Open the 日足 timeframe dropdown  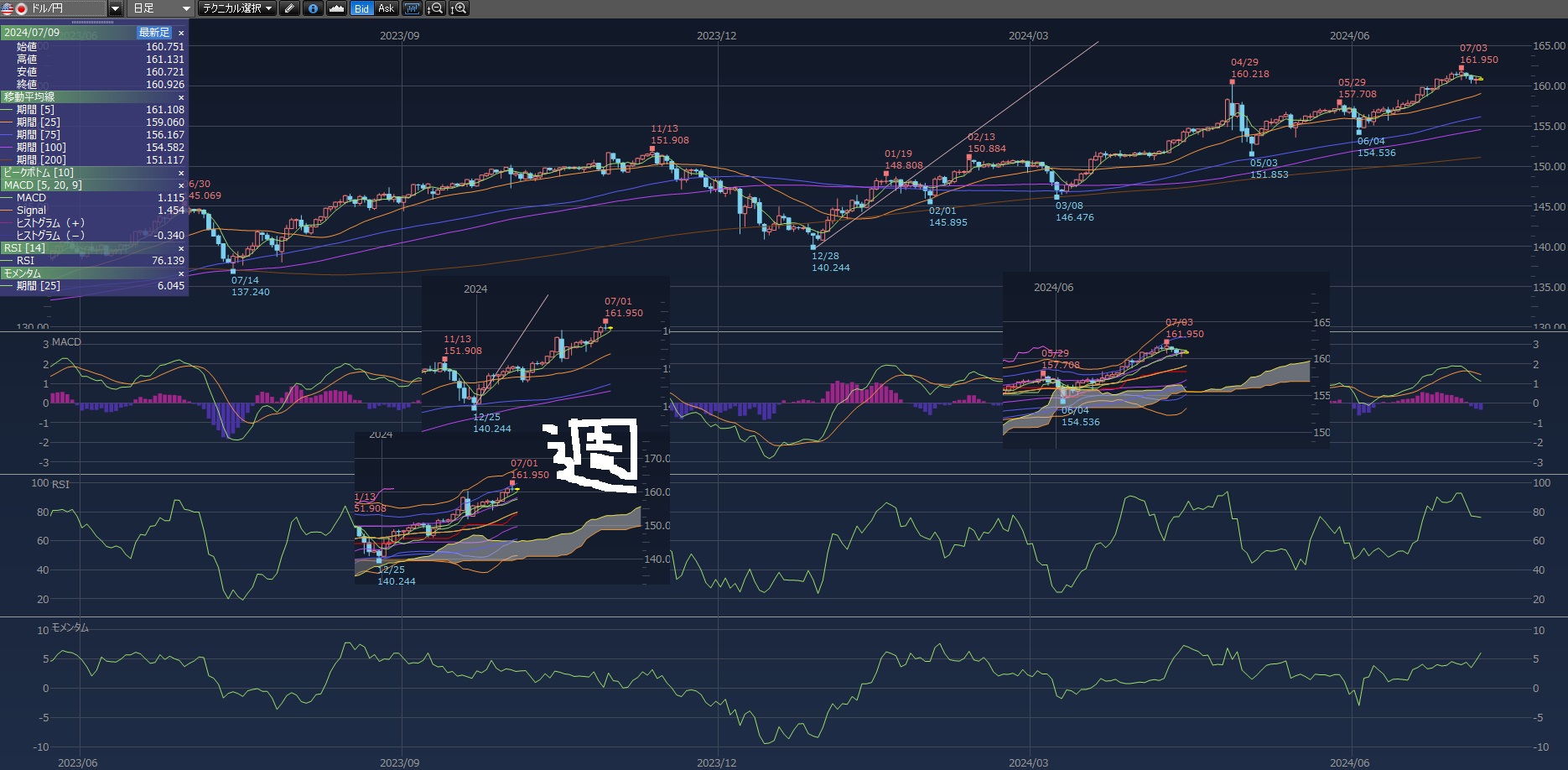163,8
